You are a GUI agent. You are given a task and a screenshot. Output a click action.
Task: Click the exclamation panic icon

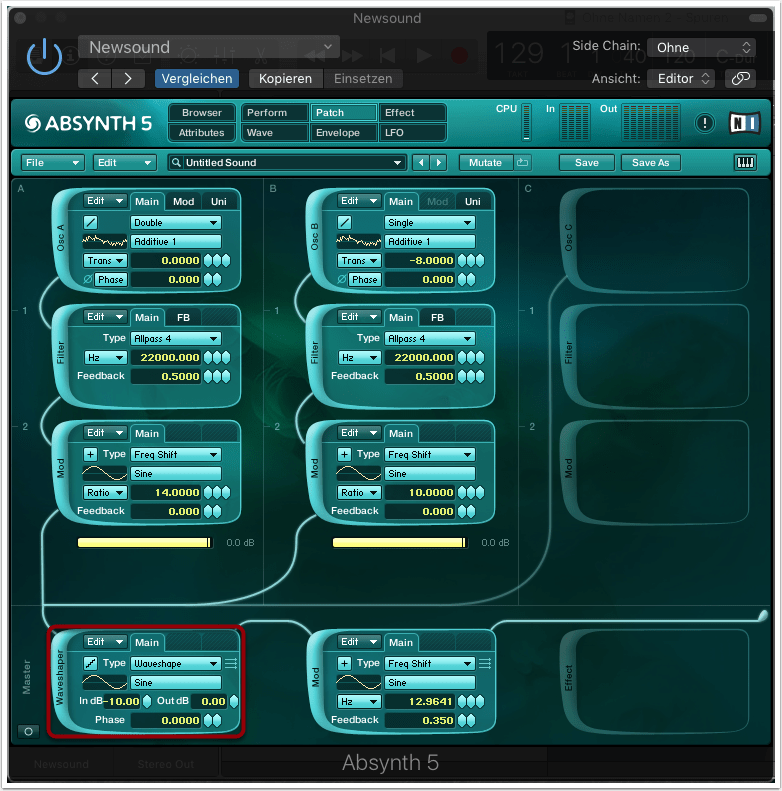706,123
